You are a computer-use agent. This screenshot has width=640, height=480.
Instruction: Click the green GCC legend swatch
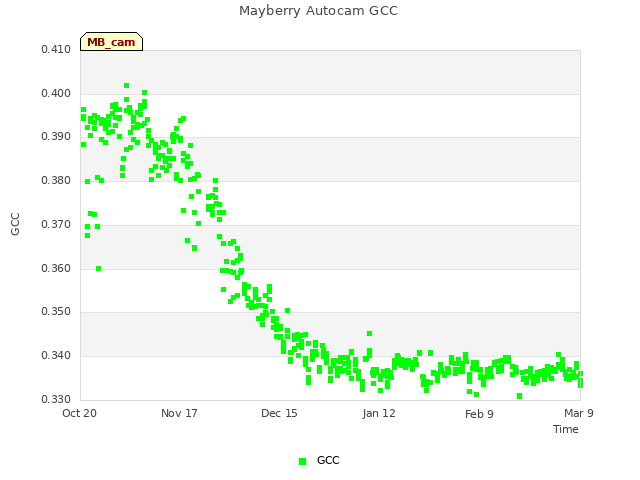point(302,461)
